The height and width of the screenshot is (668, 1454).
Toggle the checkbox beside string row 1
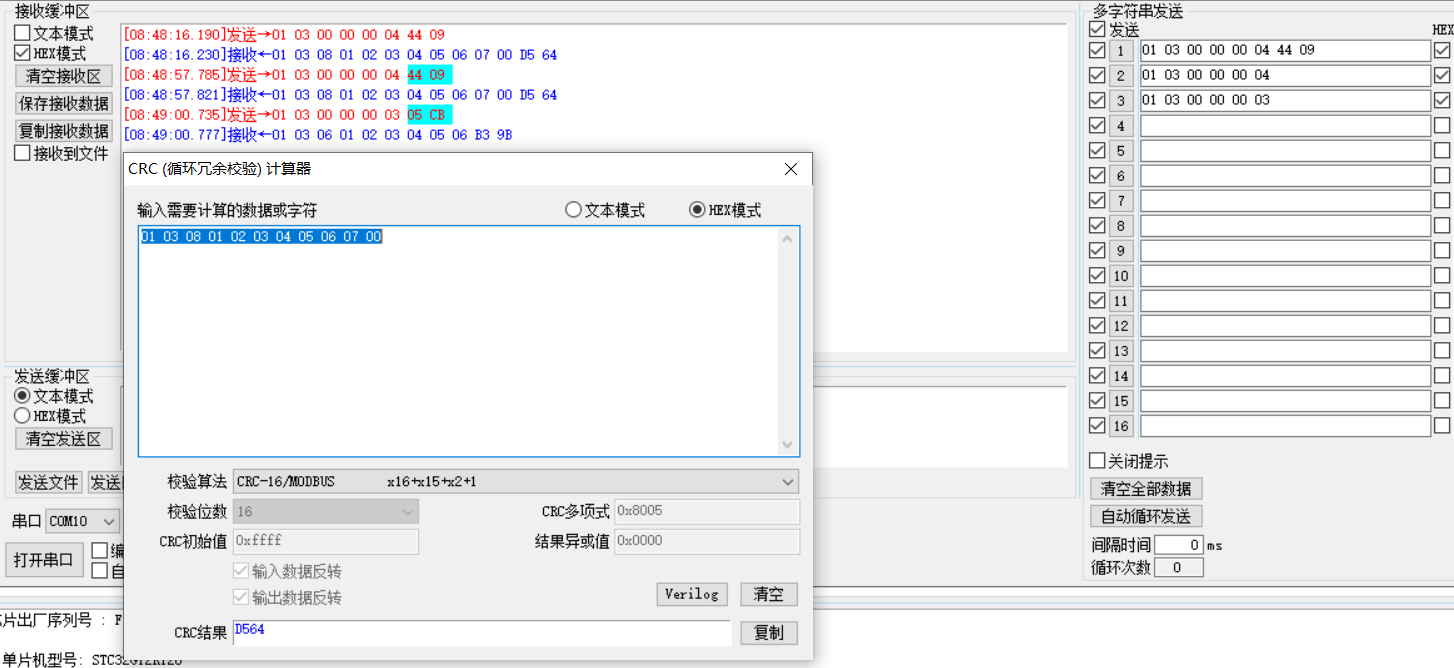click(1097, 50)
